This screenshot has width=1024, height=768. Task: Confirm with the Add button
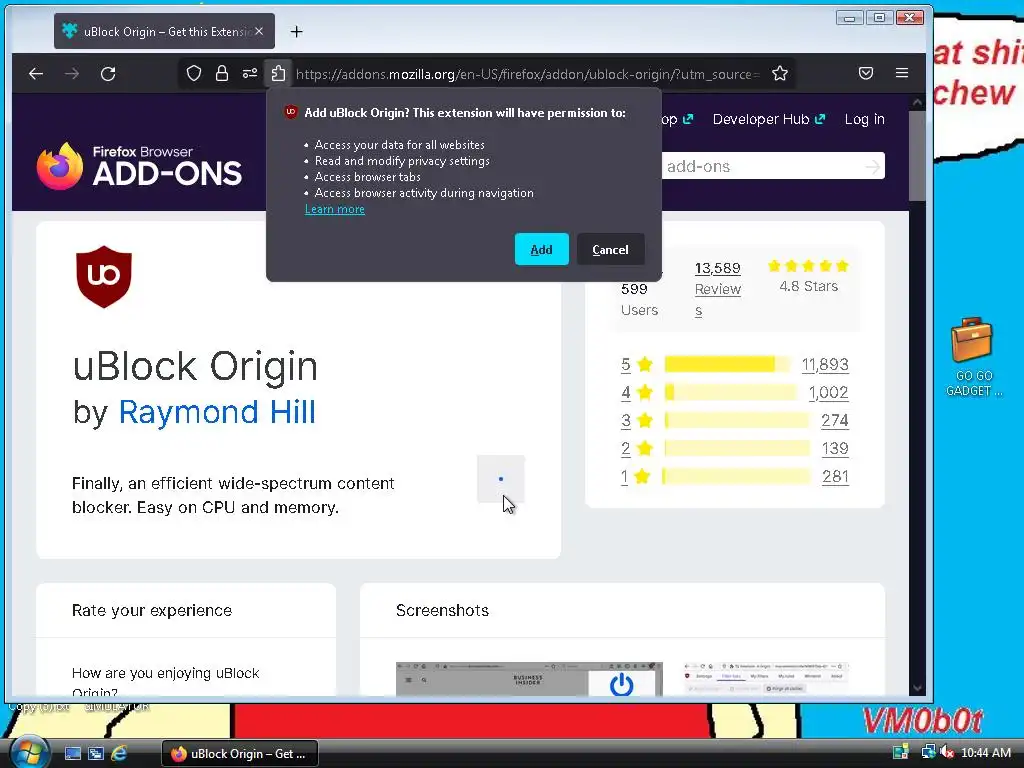541,249
